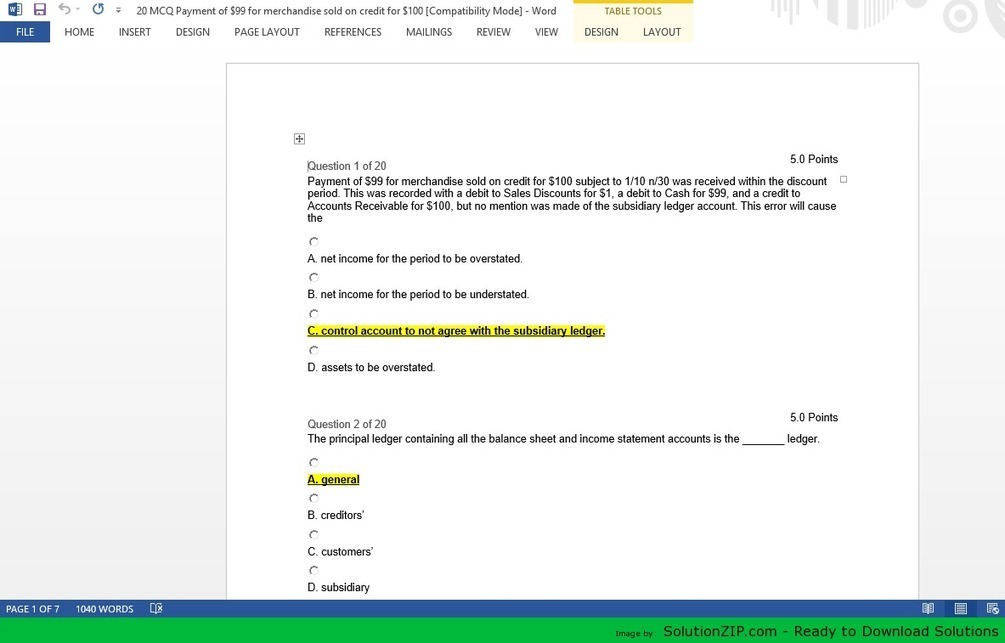Switch to Print Layout view icon
Viewport: 1005px width, 643px height.
pyautogui.click(x=960, y=609)
